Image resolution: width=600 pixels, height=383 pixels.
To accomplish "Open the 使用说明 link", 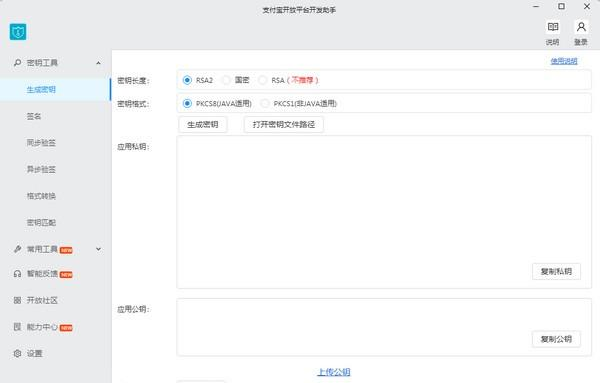I will [564, 61].
